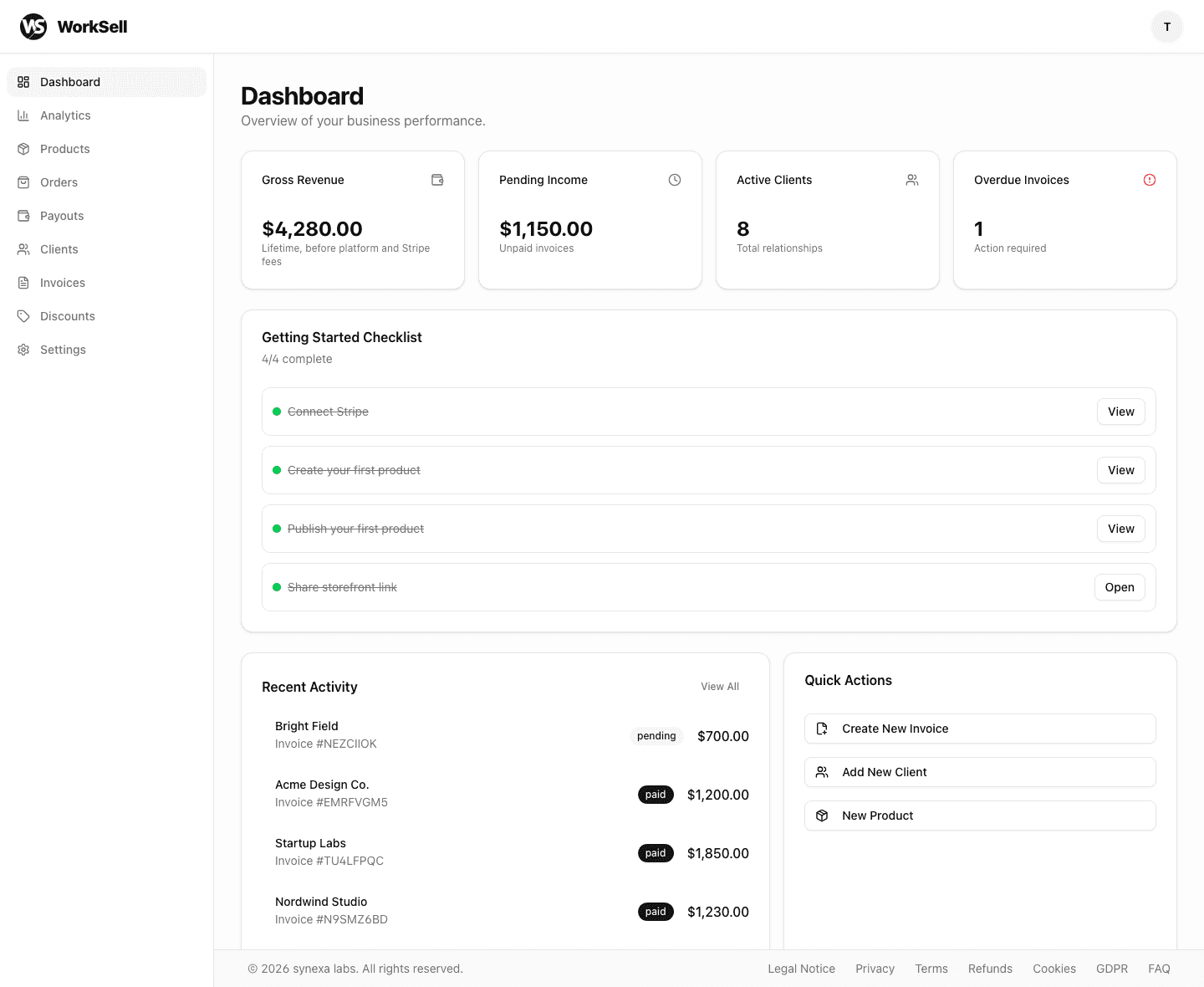The height and width of the screenshot is (987, 1204).
Task: Click the clock icon on Pending Income card
Action: coord(675,180)
